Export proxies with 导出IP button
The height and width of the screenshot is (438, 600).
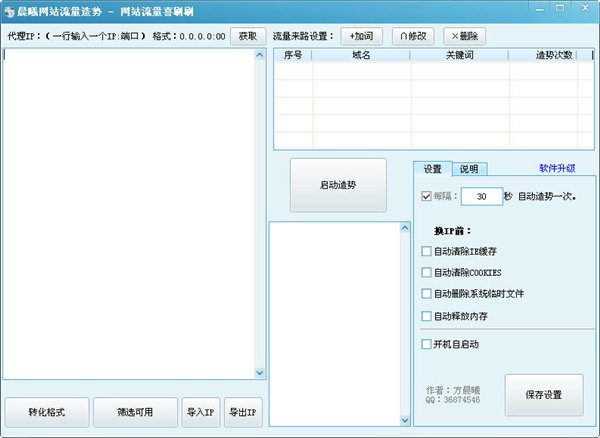coord(243,412)
